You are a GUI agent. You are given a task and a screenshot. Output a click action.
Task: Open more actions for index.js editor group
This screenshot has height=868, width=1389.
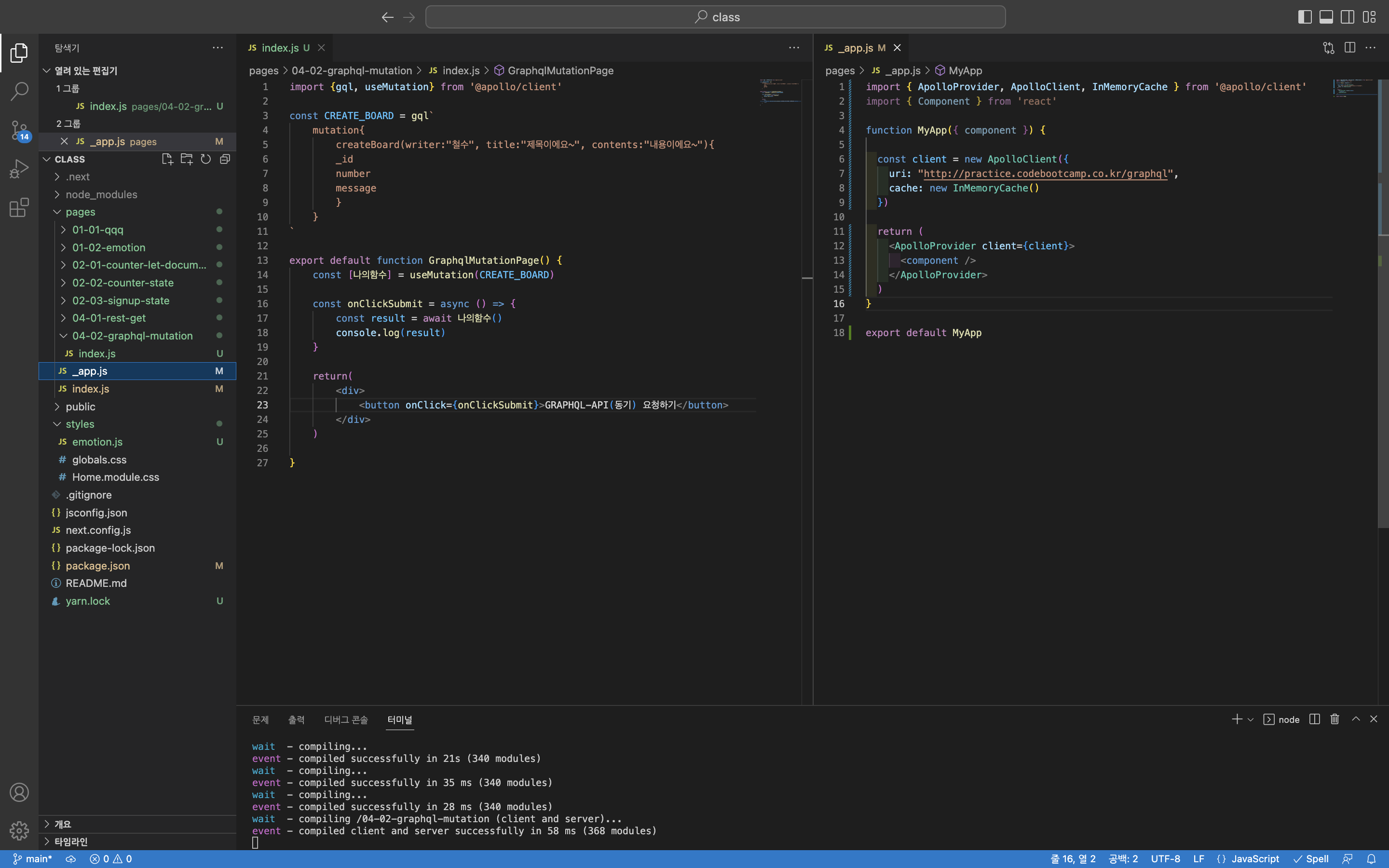pos(794,48)
